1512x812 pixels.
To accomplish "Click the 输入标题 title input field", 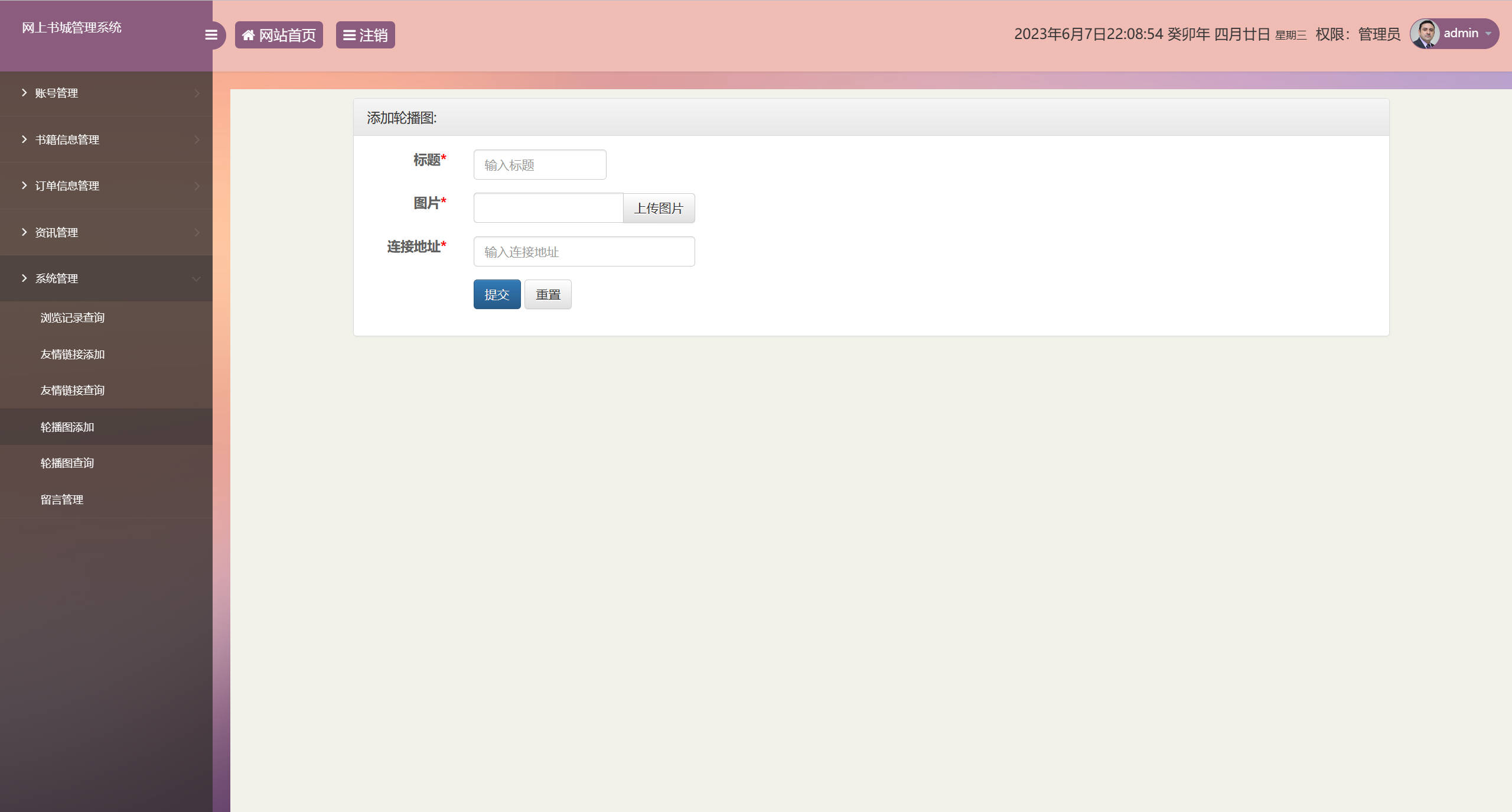I will [539, 164].
